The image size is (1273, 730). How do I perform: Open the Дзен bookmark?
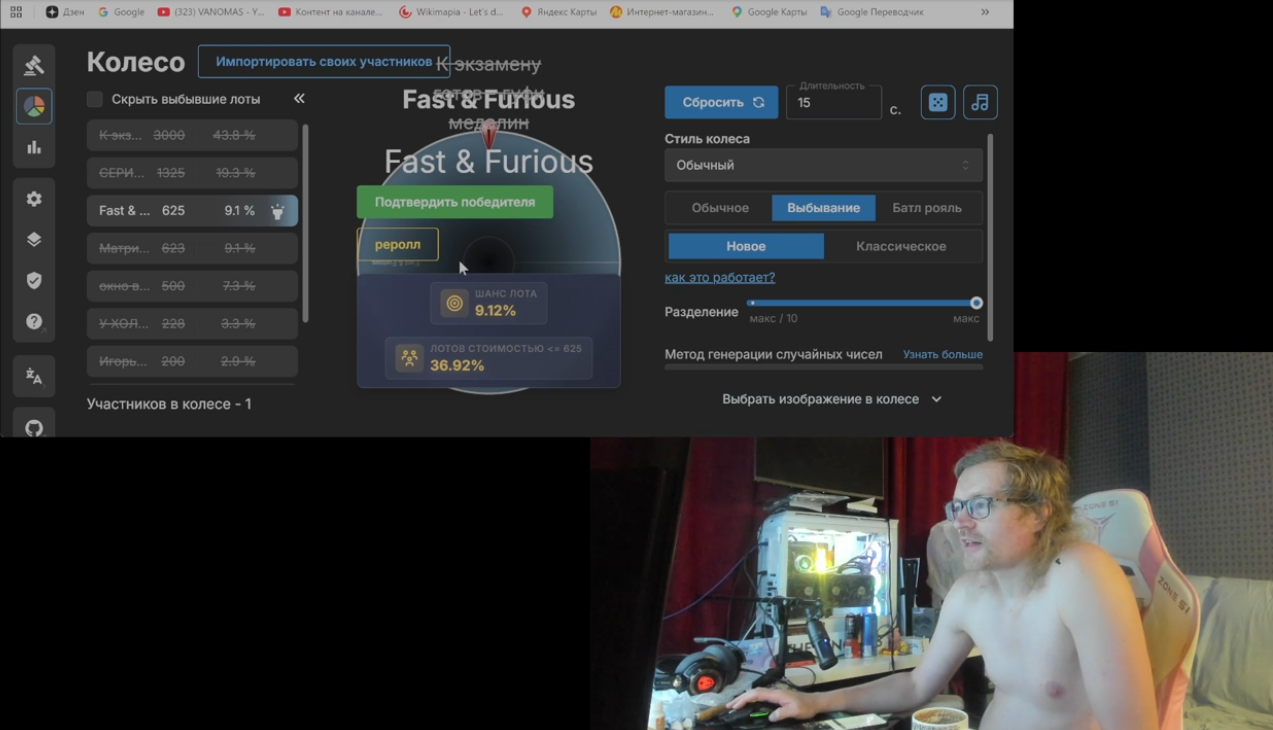[x=65, y=12]
